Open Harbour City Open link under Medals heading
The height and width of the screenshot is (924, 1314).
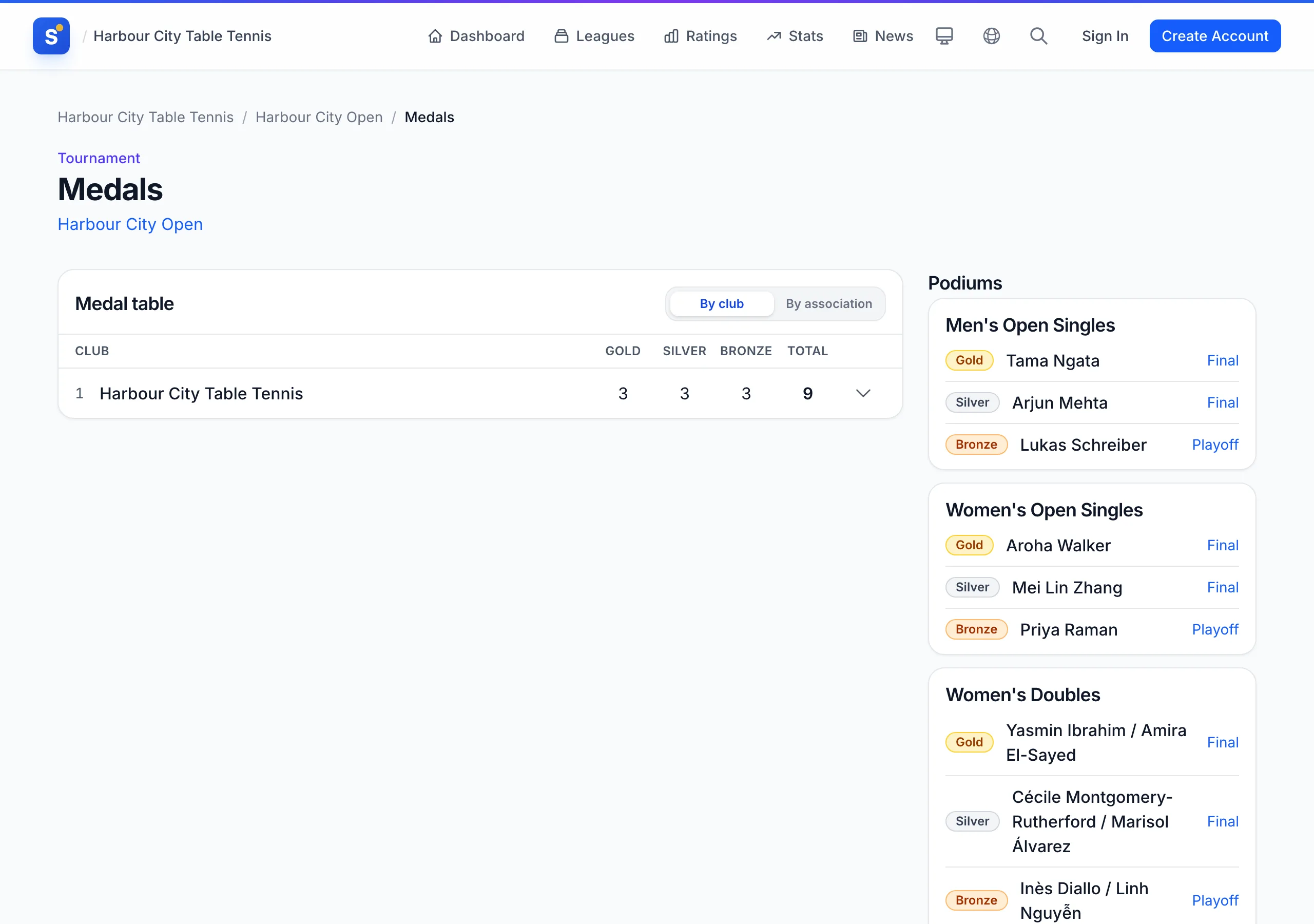[130, 224]
